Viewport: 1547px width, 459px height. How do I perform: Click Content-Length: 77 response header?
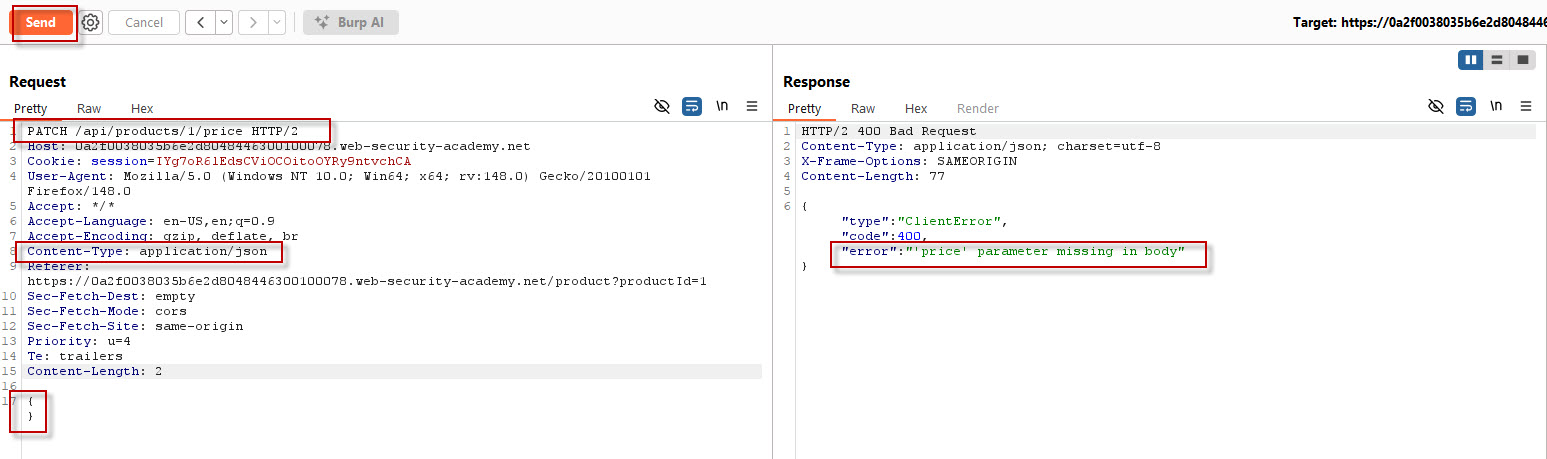pos(873,176)
